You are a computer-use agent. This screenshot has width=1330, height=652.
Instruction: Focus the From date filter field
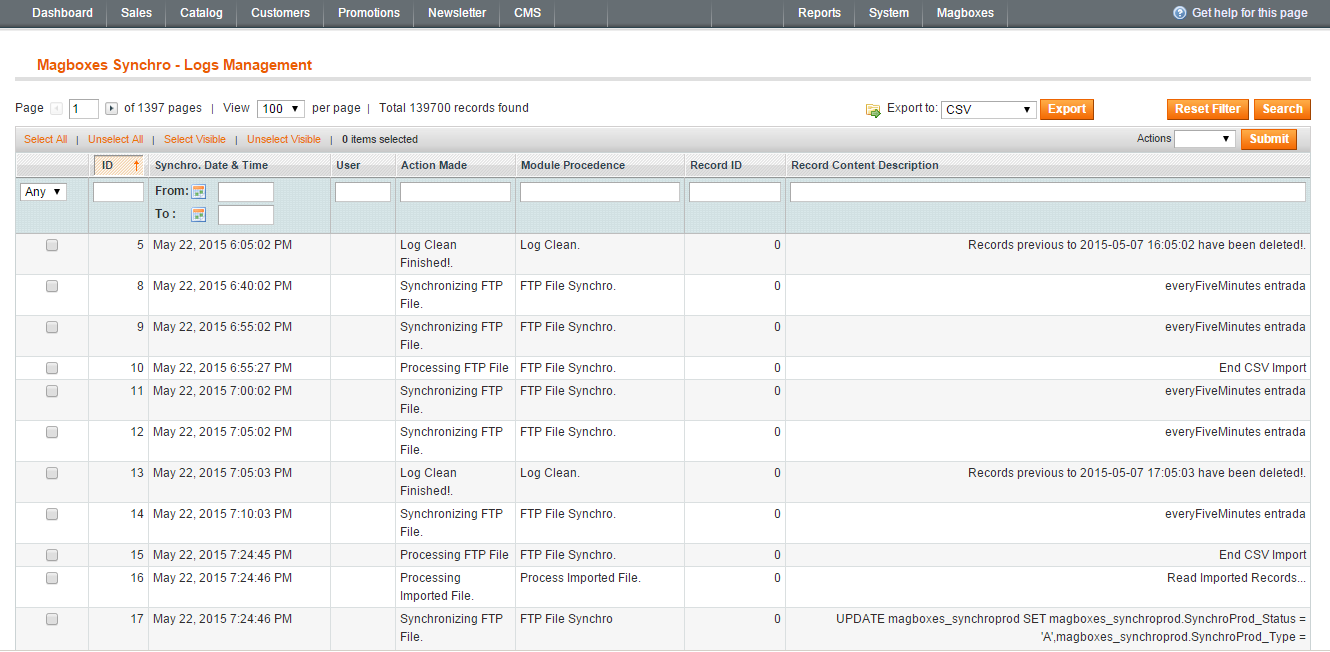click(x=246, y=192)
